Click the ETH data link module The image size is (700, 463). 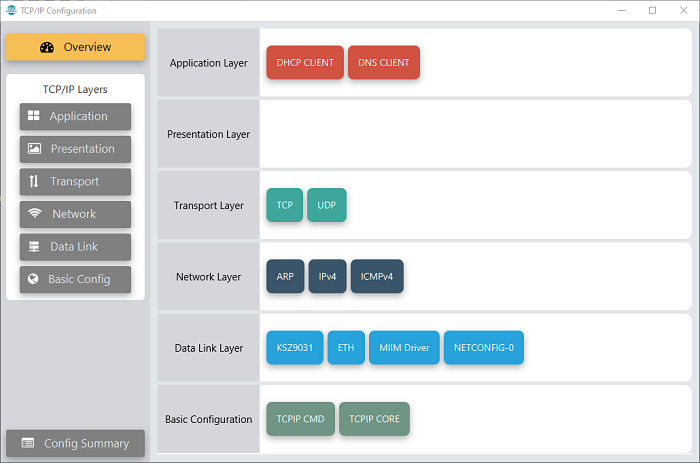(x=346, y=348)
